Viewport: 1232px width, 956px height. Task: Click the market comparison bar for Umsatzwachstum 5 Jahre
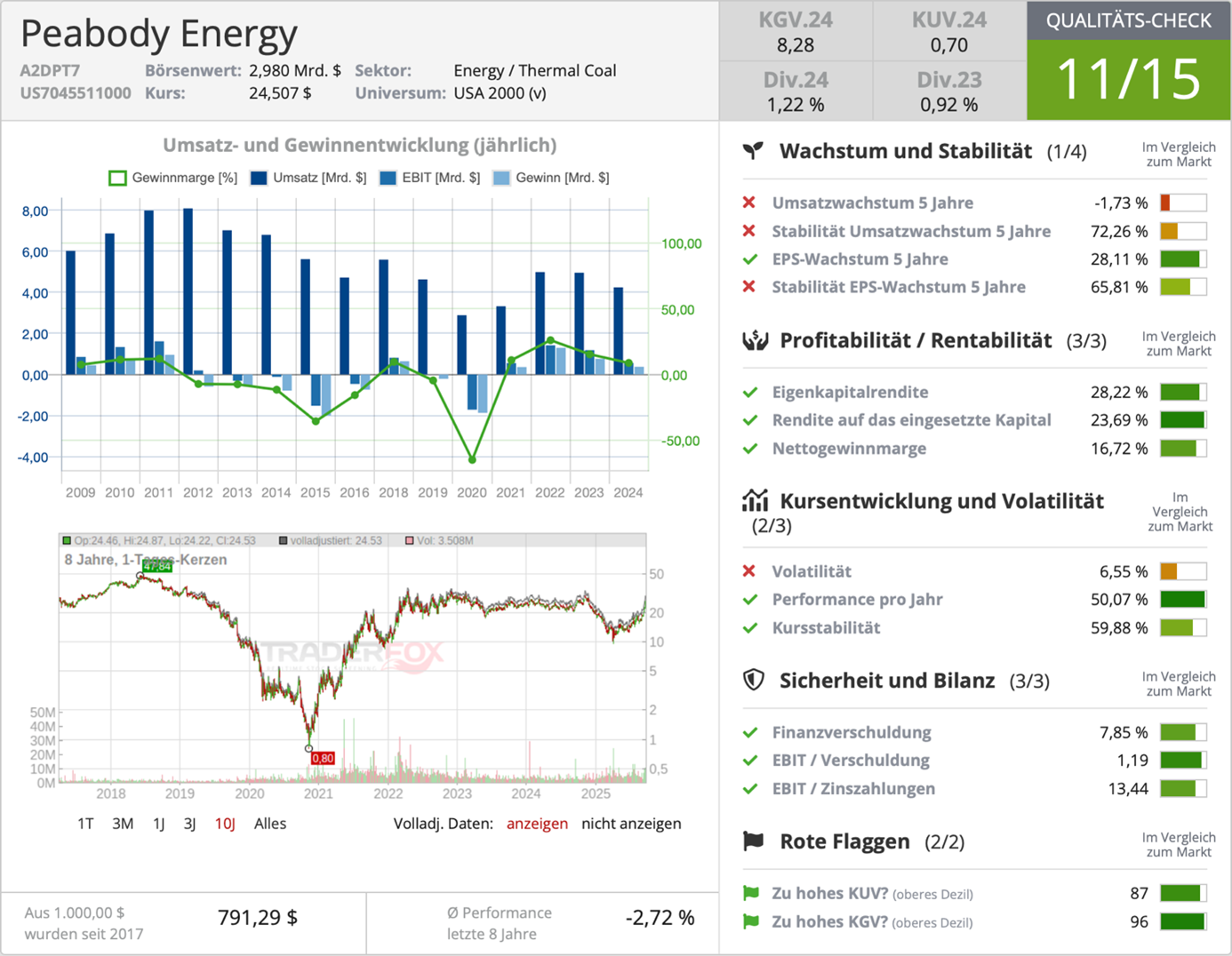coord(1183,203)
